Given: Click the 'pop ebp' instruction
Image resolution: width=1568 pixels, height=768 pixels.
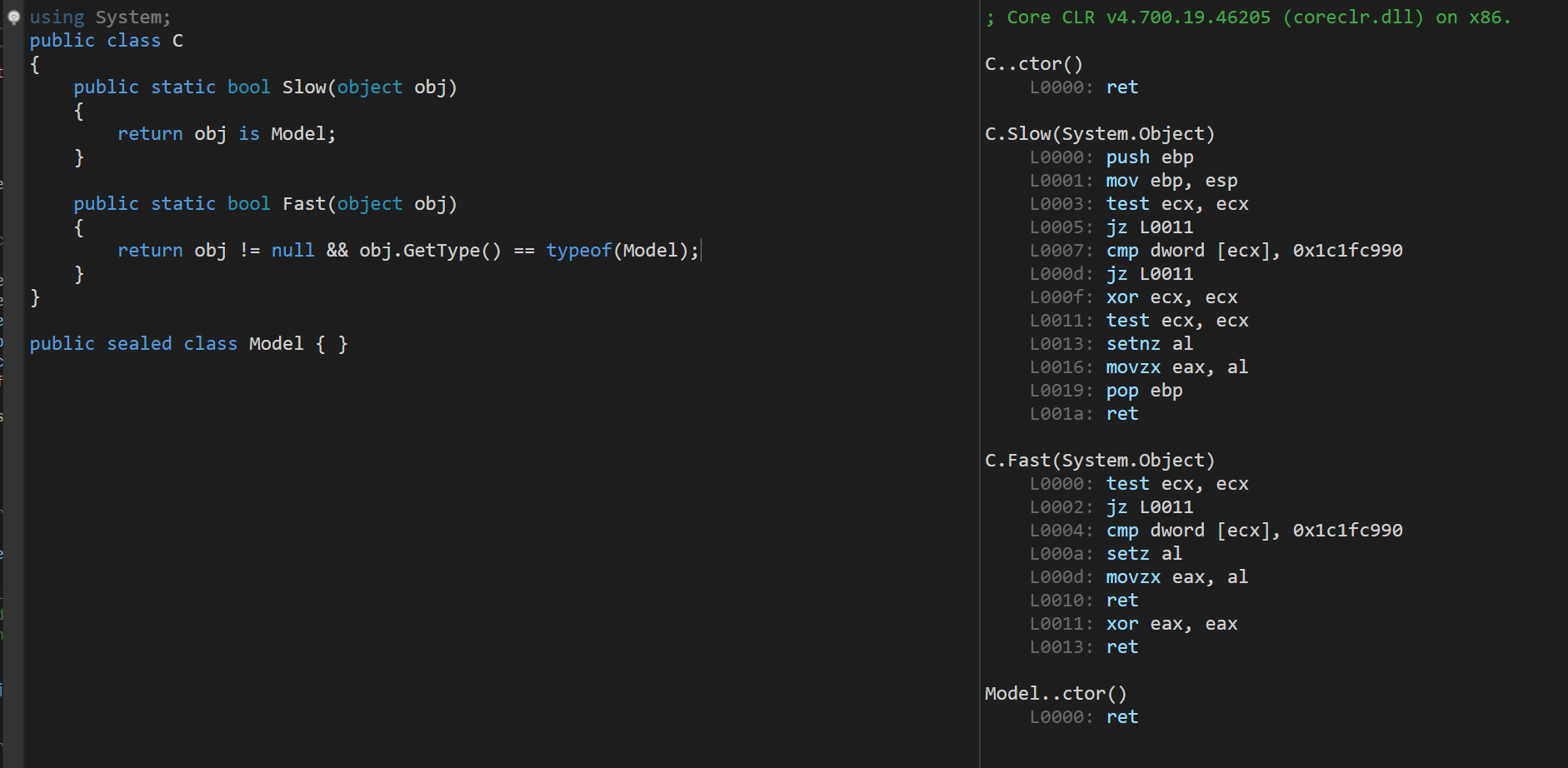Looking at the screenshot, I should point(1143,391).
